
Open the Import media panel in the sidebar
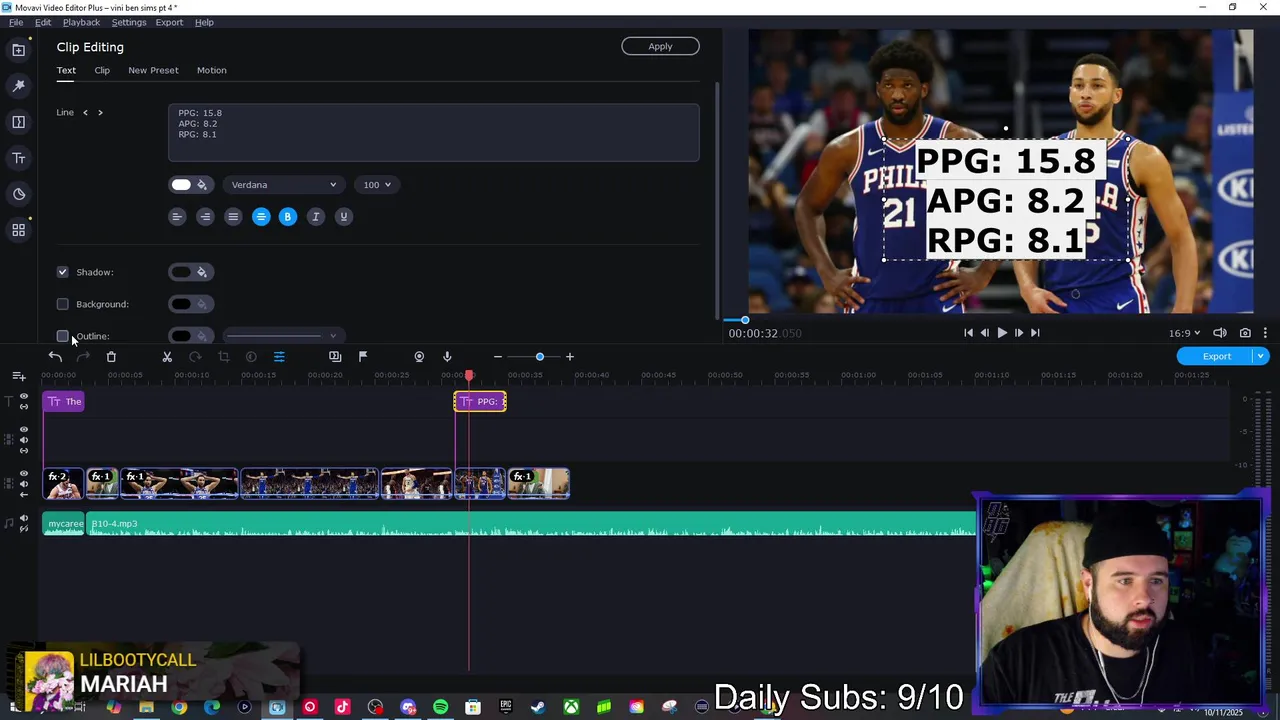(x=18, y=50)
